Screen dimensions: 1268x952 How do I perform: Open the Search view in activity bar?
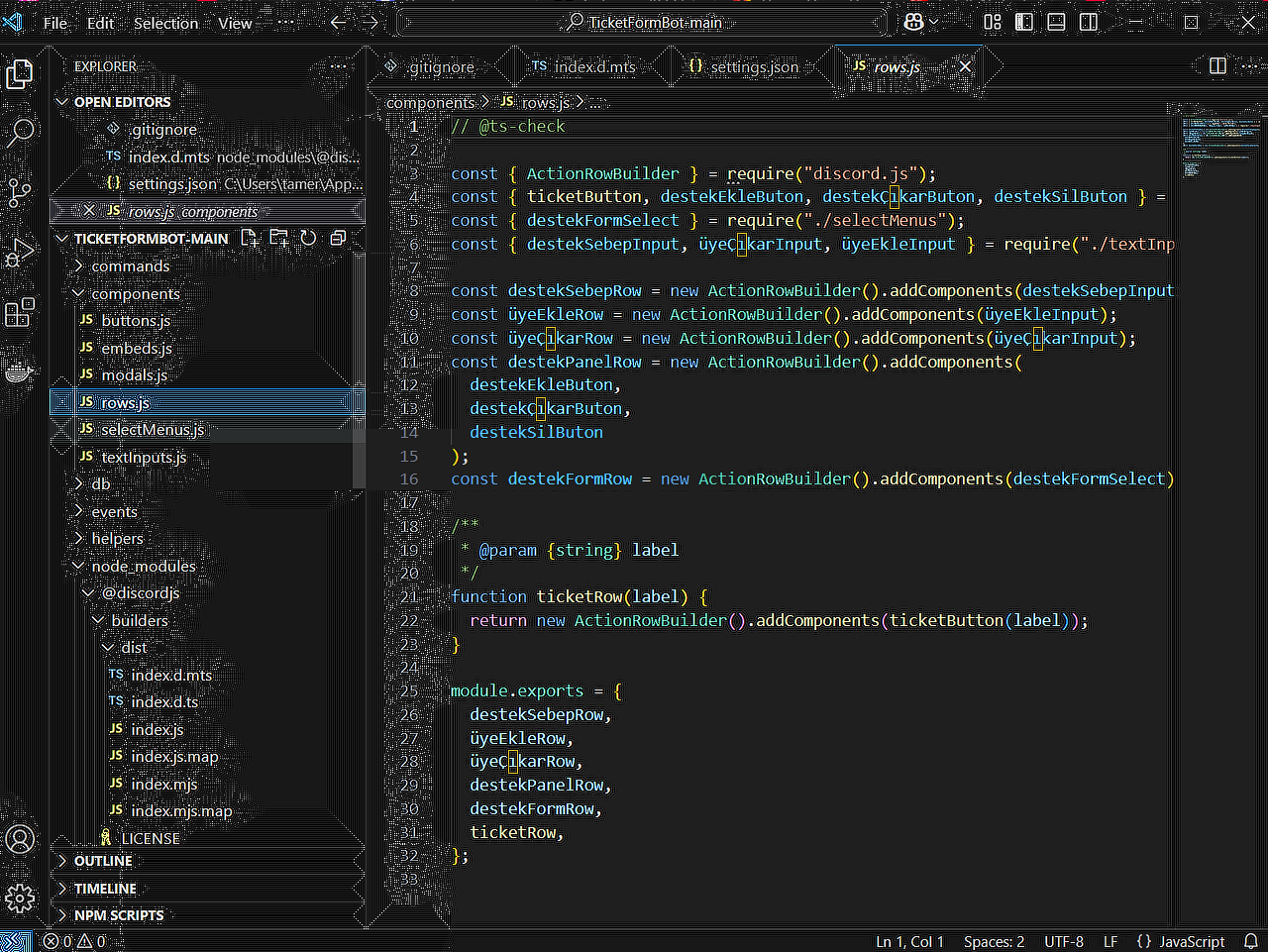[20, 132]
